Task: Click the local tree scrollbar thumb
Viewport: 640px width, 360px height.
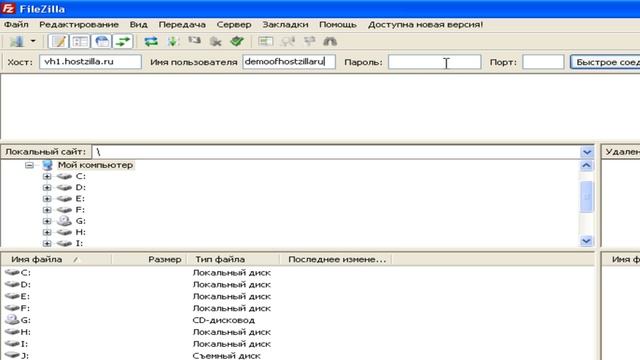Action: point(586,197)
